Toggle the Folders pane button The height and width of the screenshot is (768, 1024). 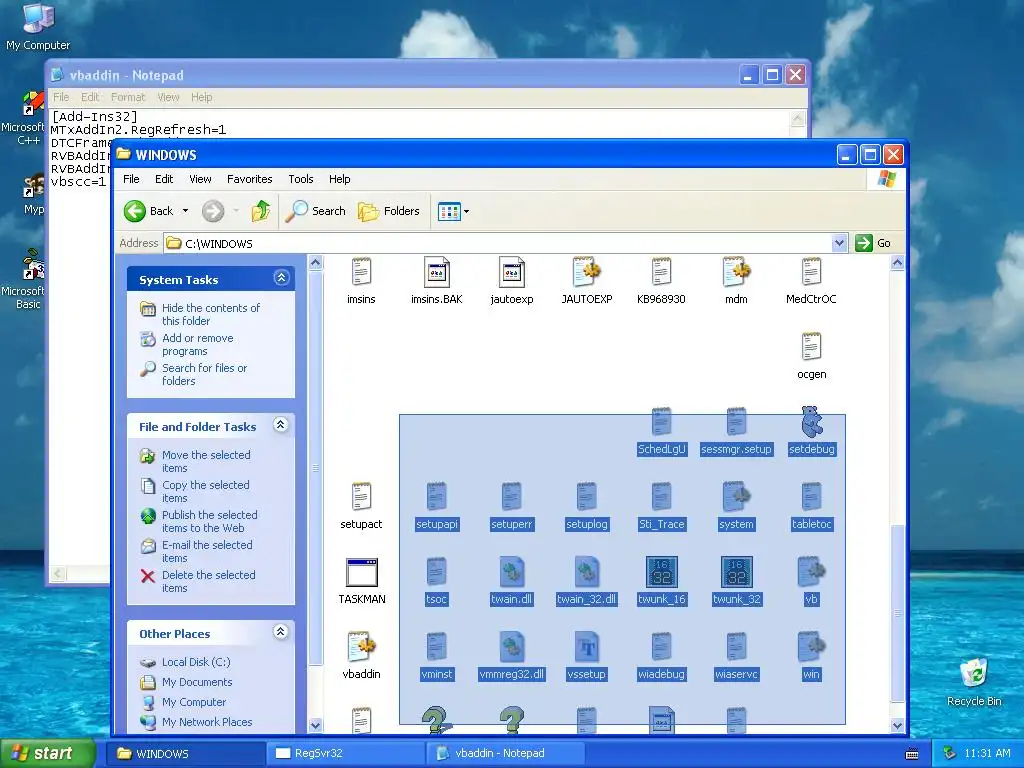coord(389,211)
